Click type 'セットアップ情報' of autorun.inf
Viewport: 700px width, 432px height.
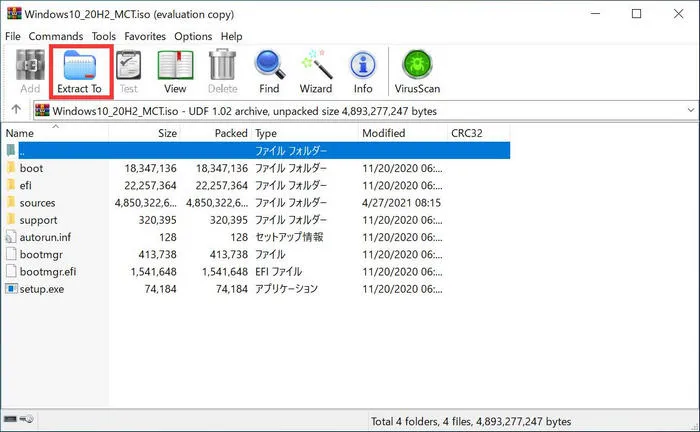coord(289,237)
